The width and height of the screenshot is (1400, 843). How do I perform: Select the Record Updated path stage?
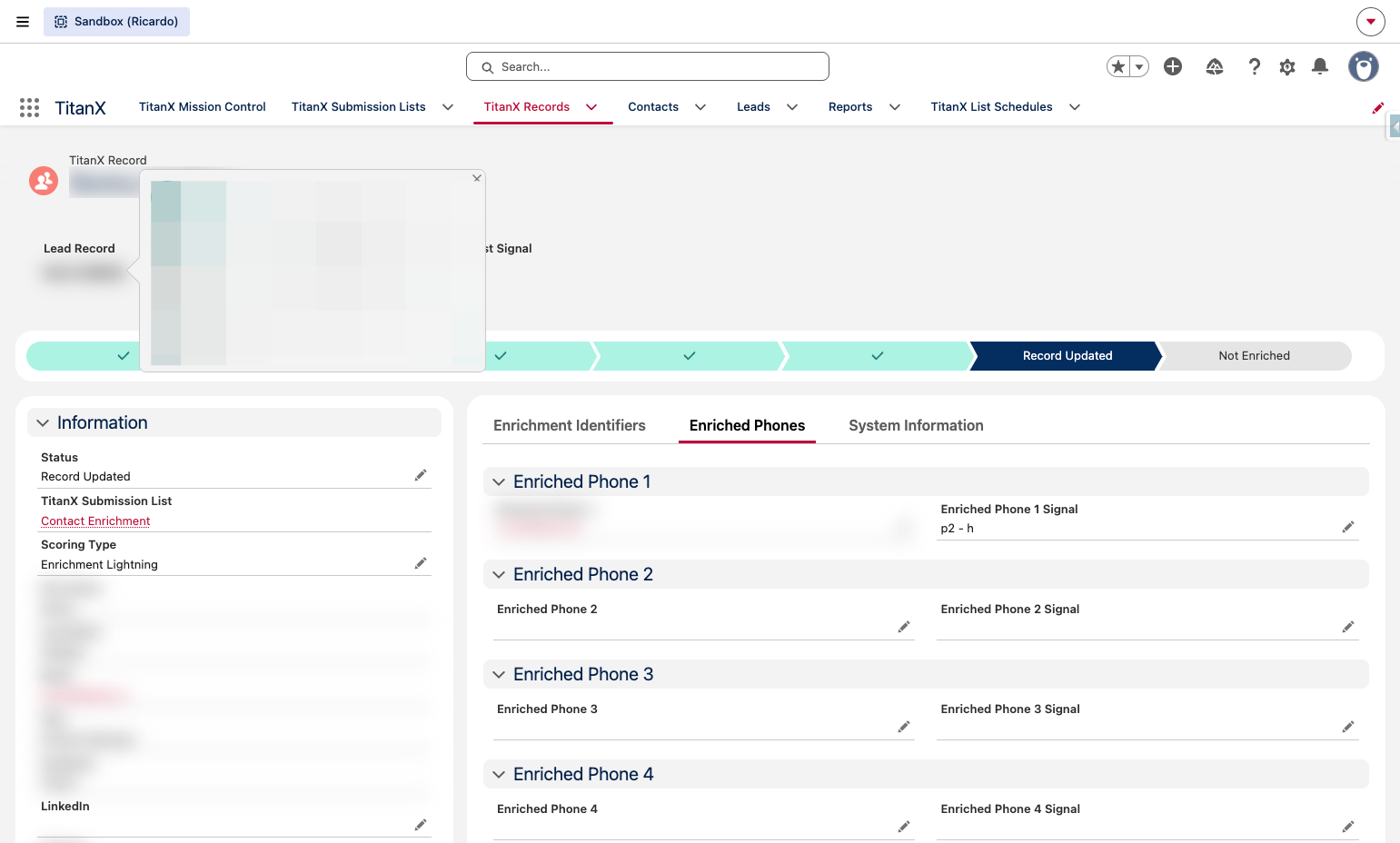[1067, 356]
